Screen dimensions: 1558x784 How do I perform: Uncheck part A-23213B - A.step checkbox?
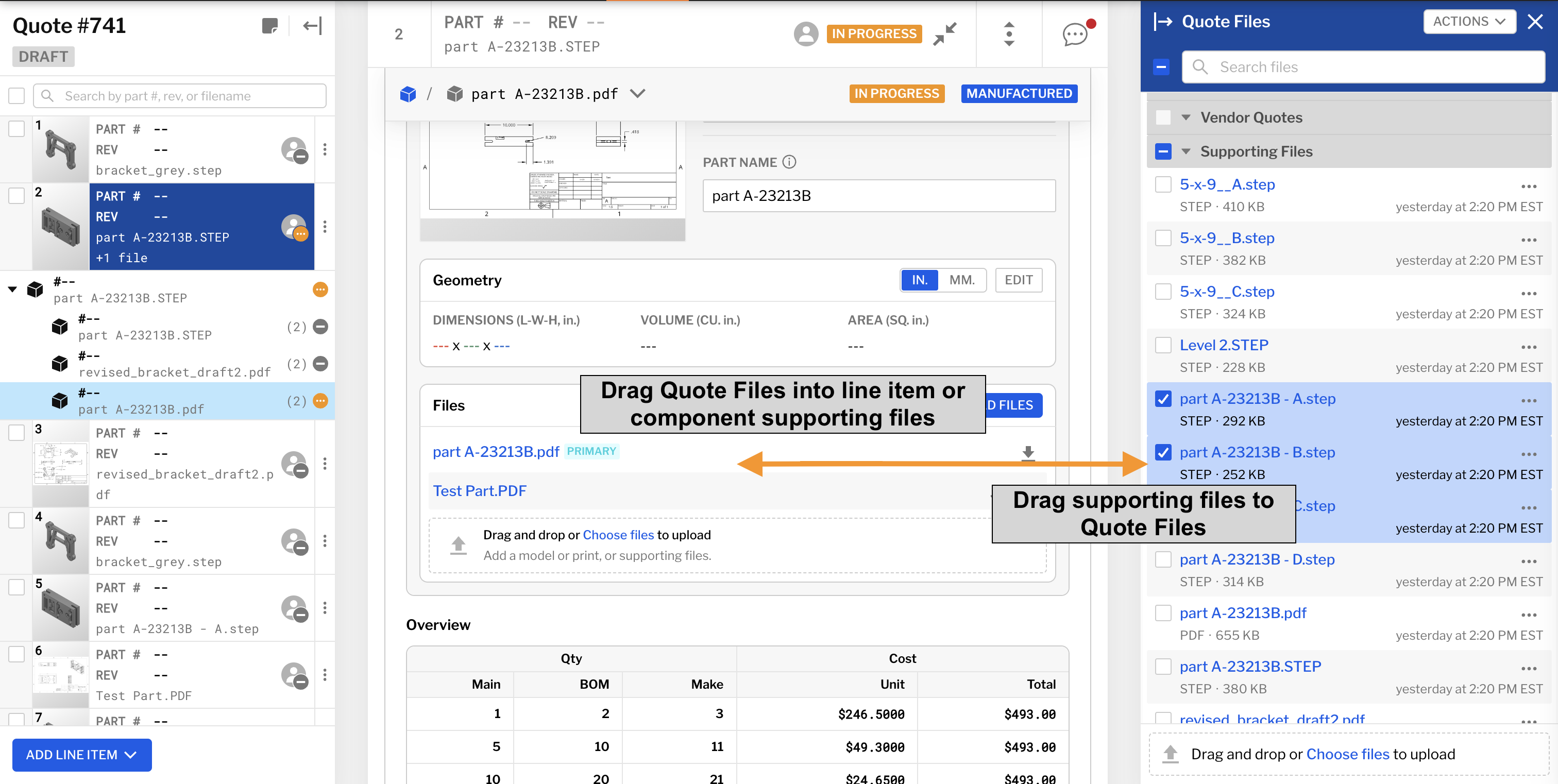click(1162, 399)
